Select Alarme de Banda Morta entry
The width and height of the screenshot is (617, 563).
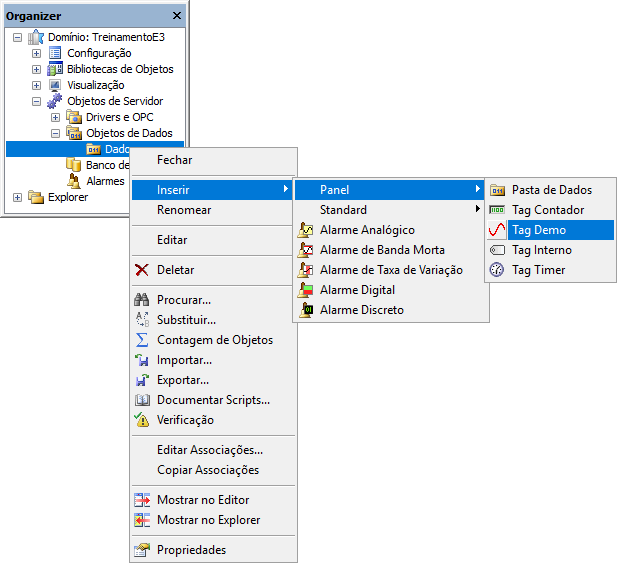click(382, 250)
